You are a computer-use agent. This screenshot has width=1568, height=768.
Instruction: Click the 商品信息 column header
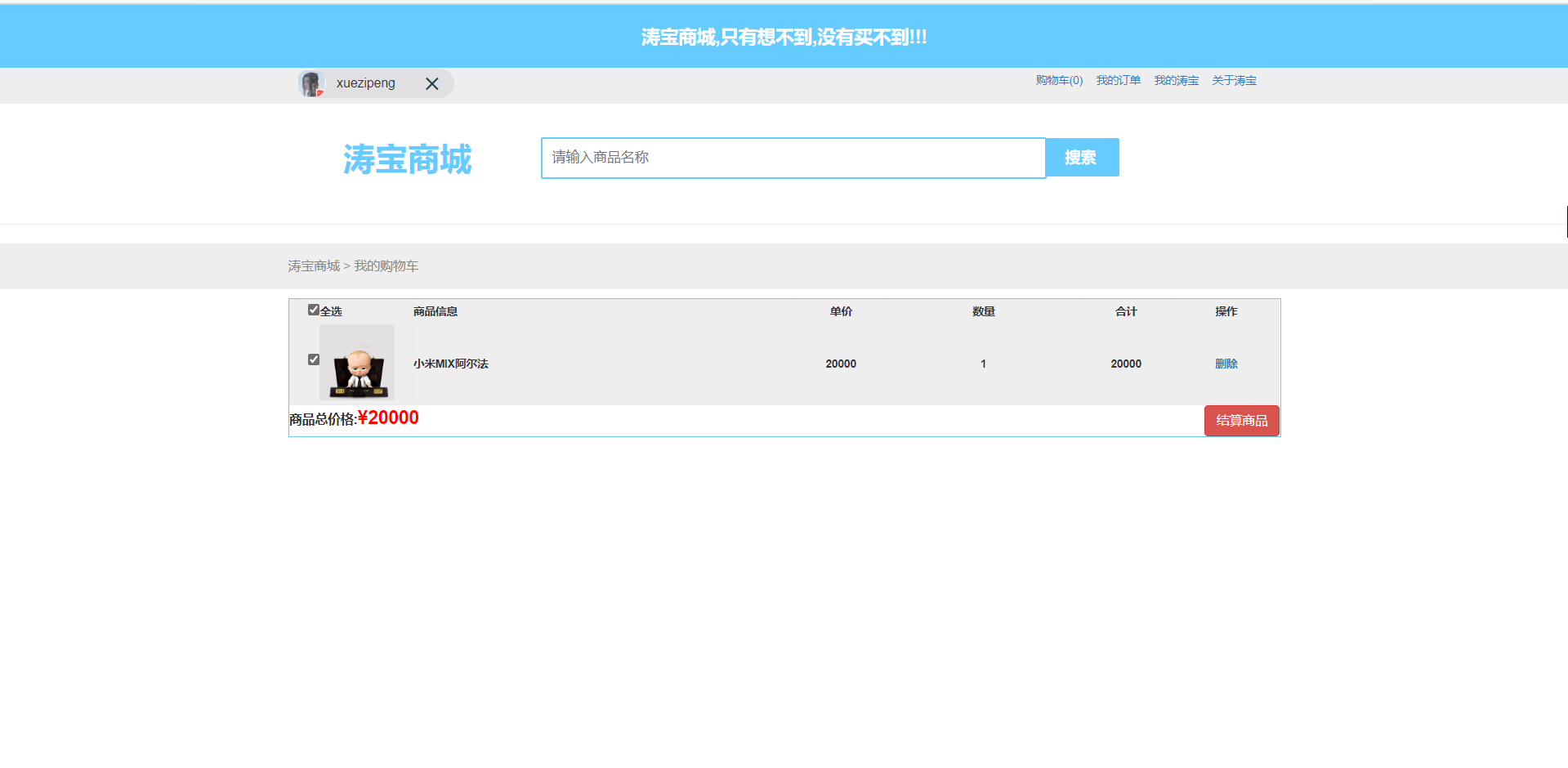435,311
